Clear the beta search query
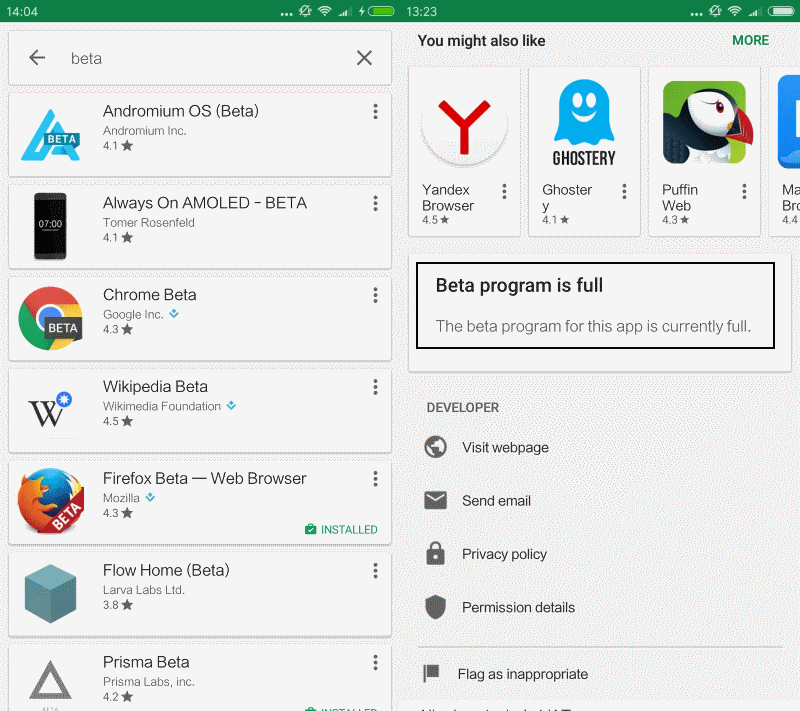Screen dimensions: 800x711 (364, 58)
